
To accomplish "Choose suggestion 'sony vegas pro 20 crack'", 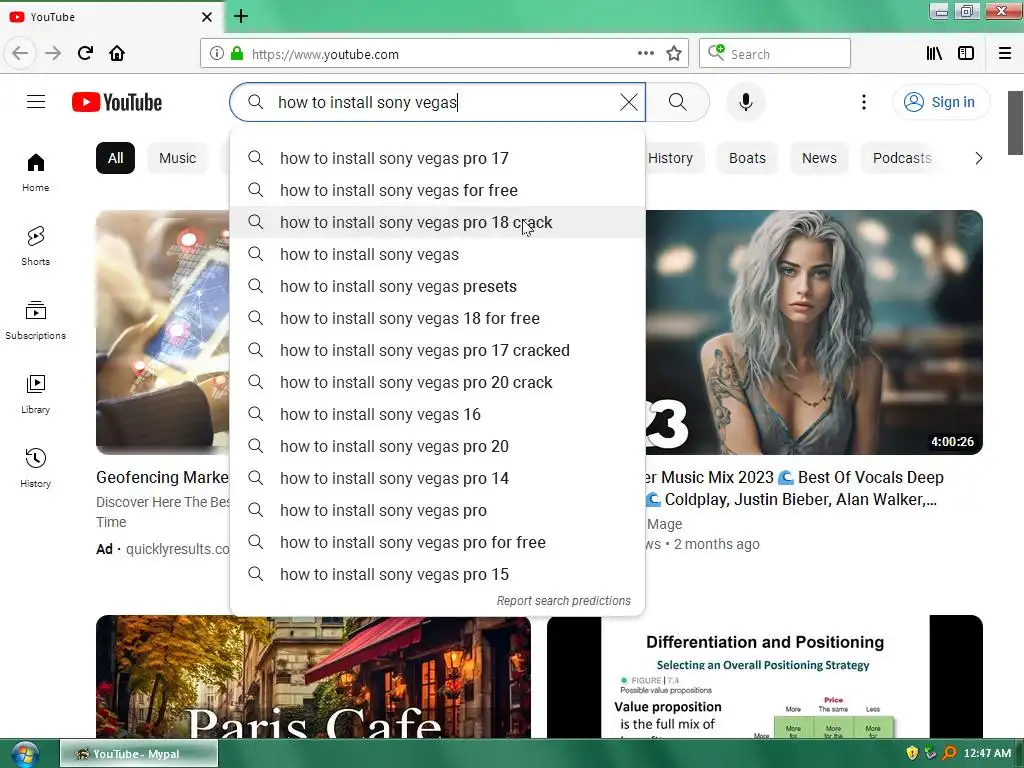I will coord(438,382).
